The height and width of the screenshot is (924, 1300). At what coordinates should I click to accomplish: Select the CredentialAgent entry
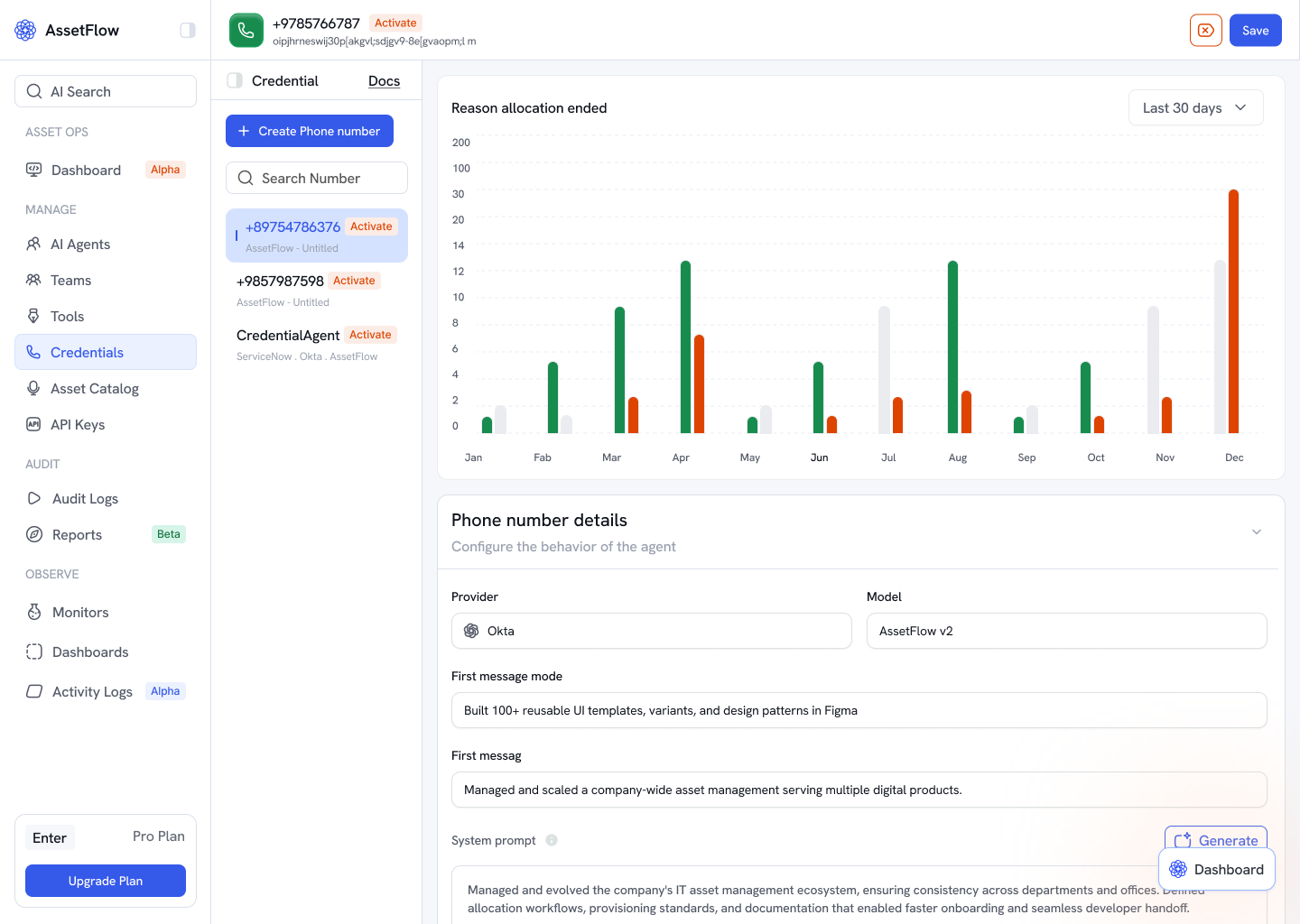(x=317, y=344)
